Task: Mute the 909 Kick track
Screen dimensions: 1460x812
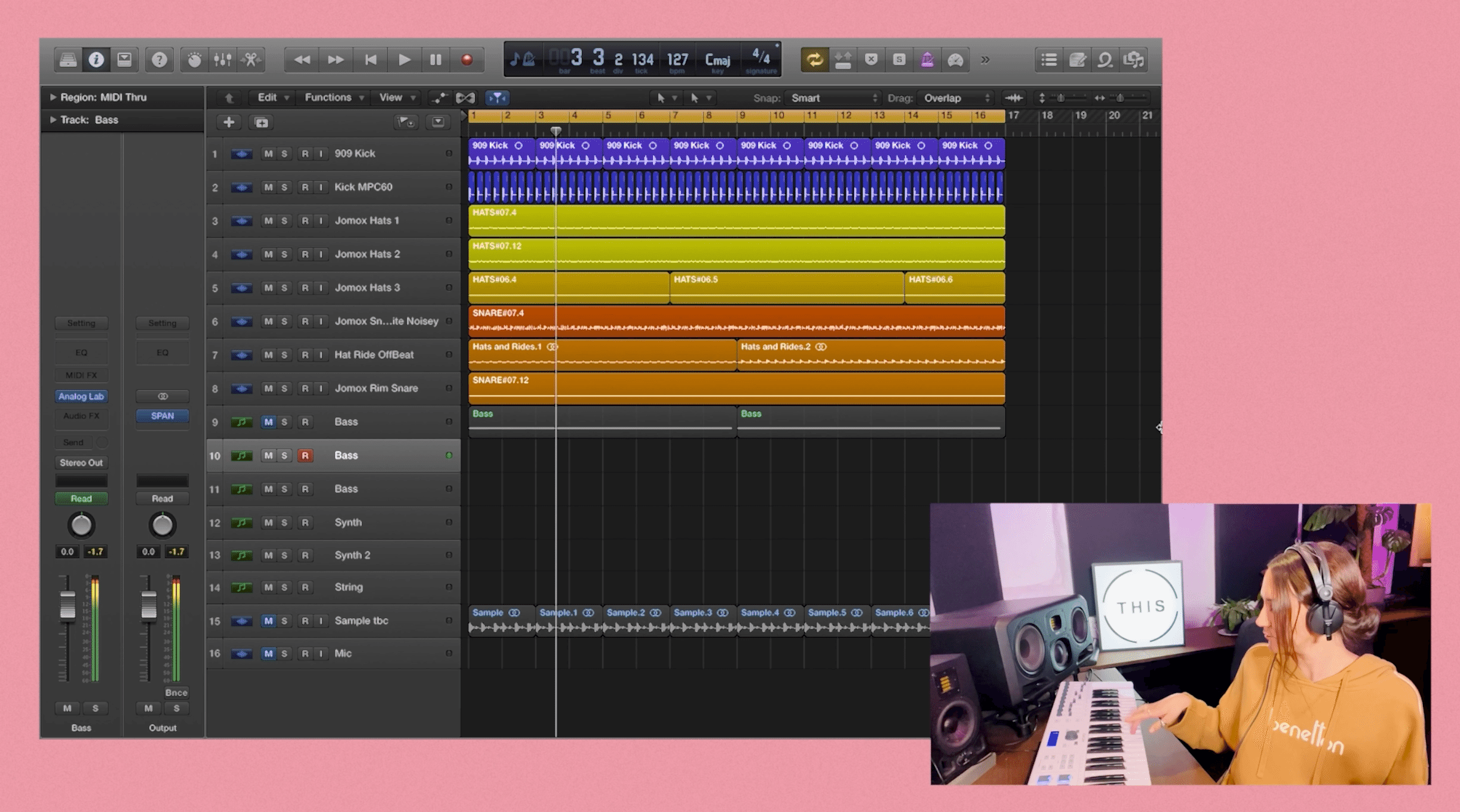Action: point(268,154)
